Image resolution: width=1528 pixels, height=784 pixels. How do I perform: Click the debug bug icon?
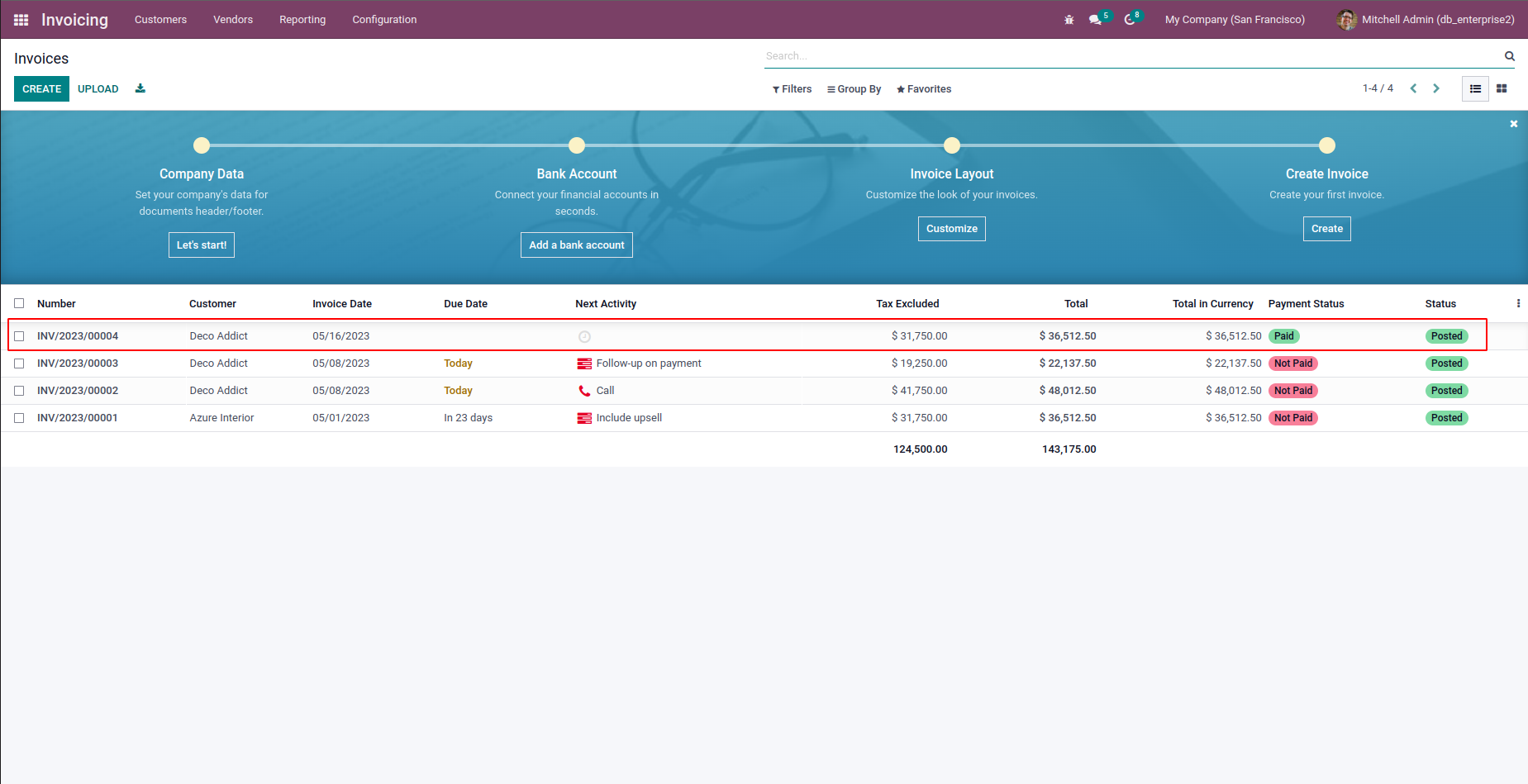pos(1069,20)
